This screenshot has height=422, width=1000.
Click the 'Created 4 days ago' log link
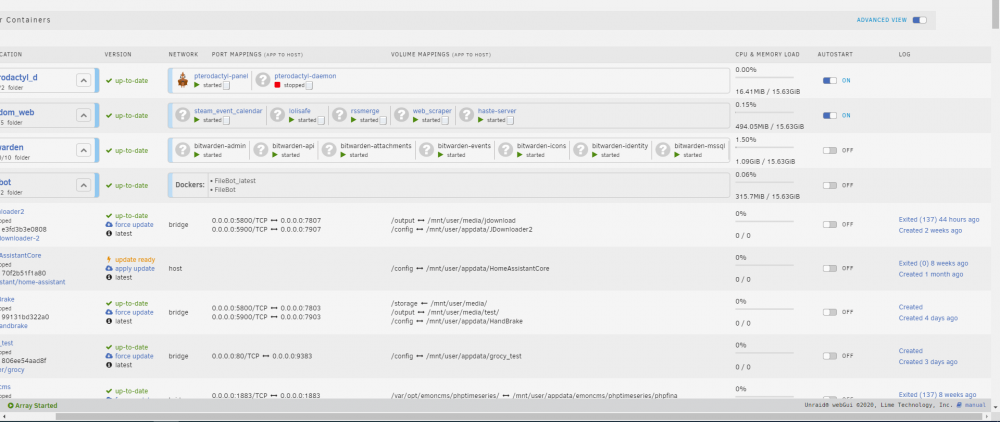tap(928, 318)
